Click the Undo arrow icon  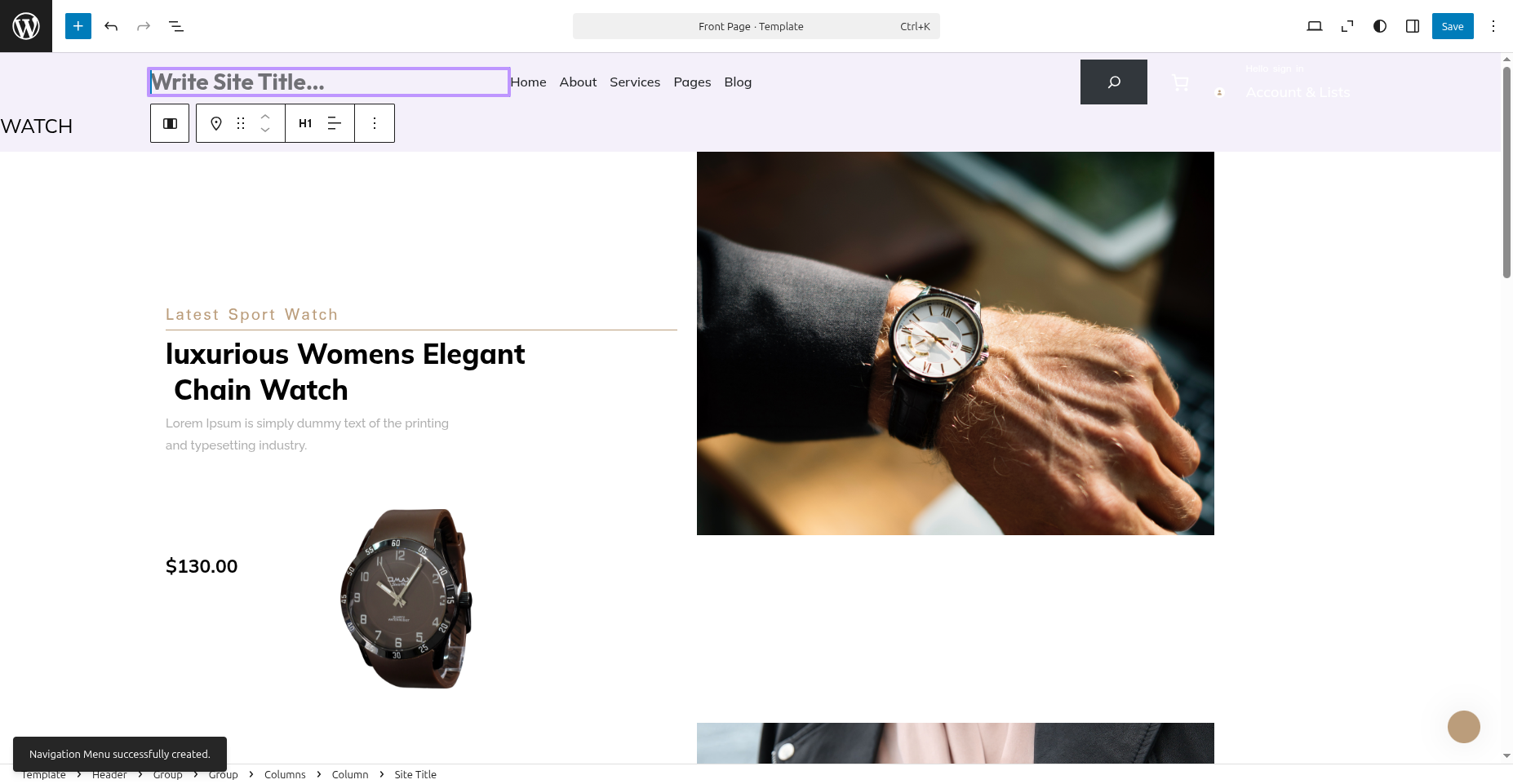pos(111,26)
